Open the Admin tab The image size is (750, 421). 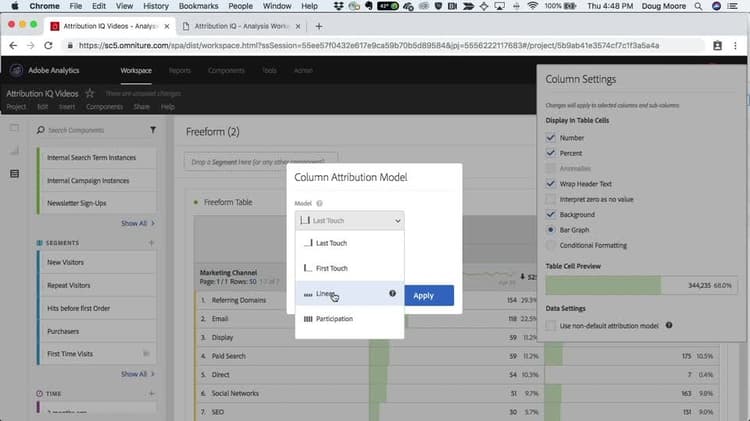coord(303,70)
